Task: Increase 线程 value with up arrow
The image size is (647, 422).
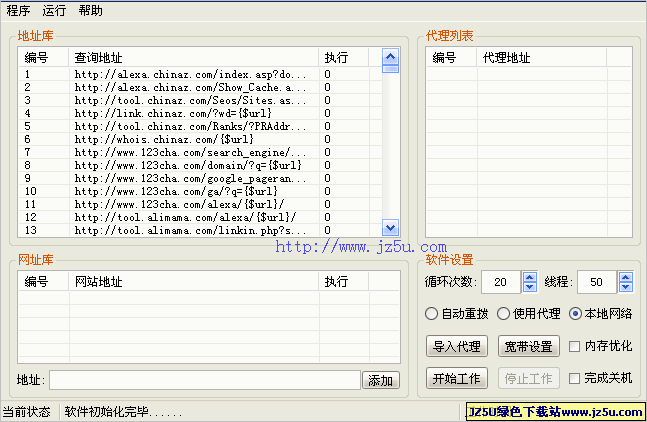Action: tap(626, 277)
